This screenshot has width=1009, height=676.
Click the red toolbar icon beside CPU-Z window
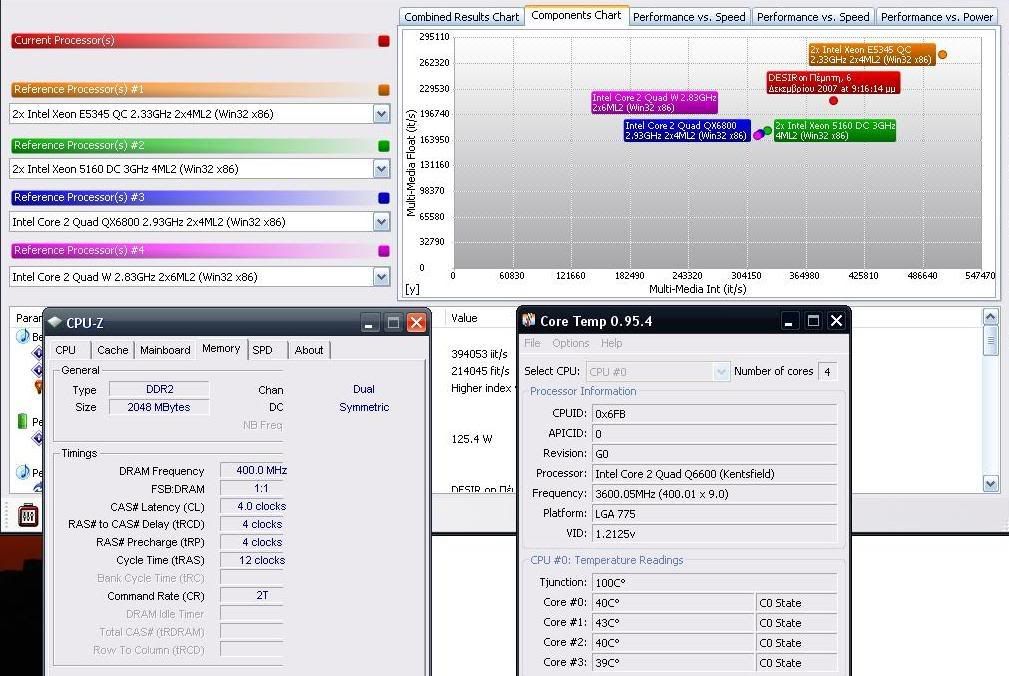(28, 516)
